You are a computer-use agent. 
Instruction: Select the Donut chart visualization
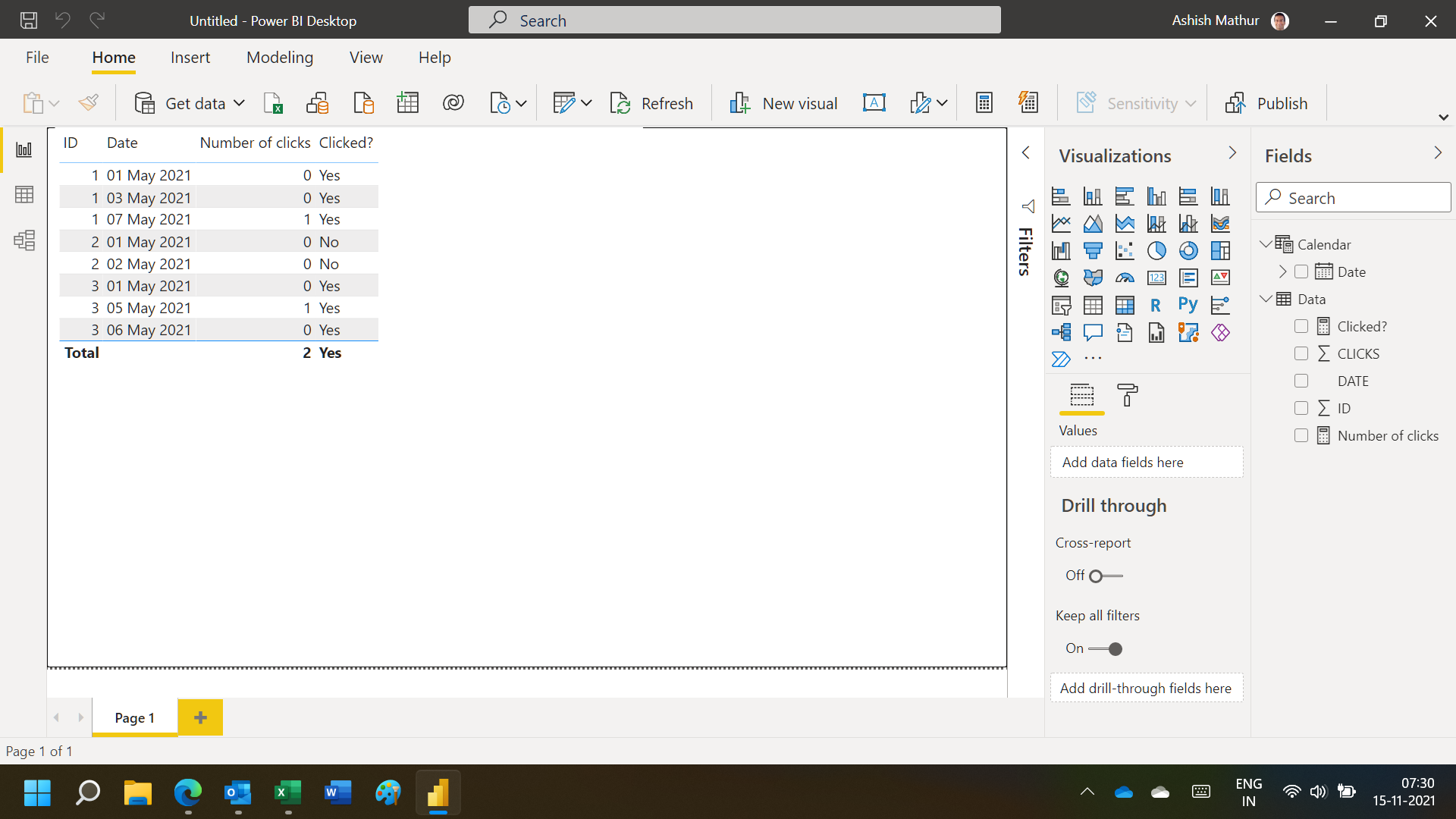click(x=1188, y=251)
